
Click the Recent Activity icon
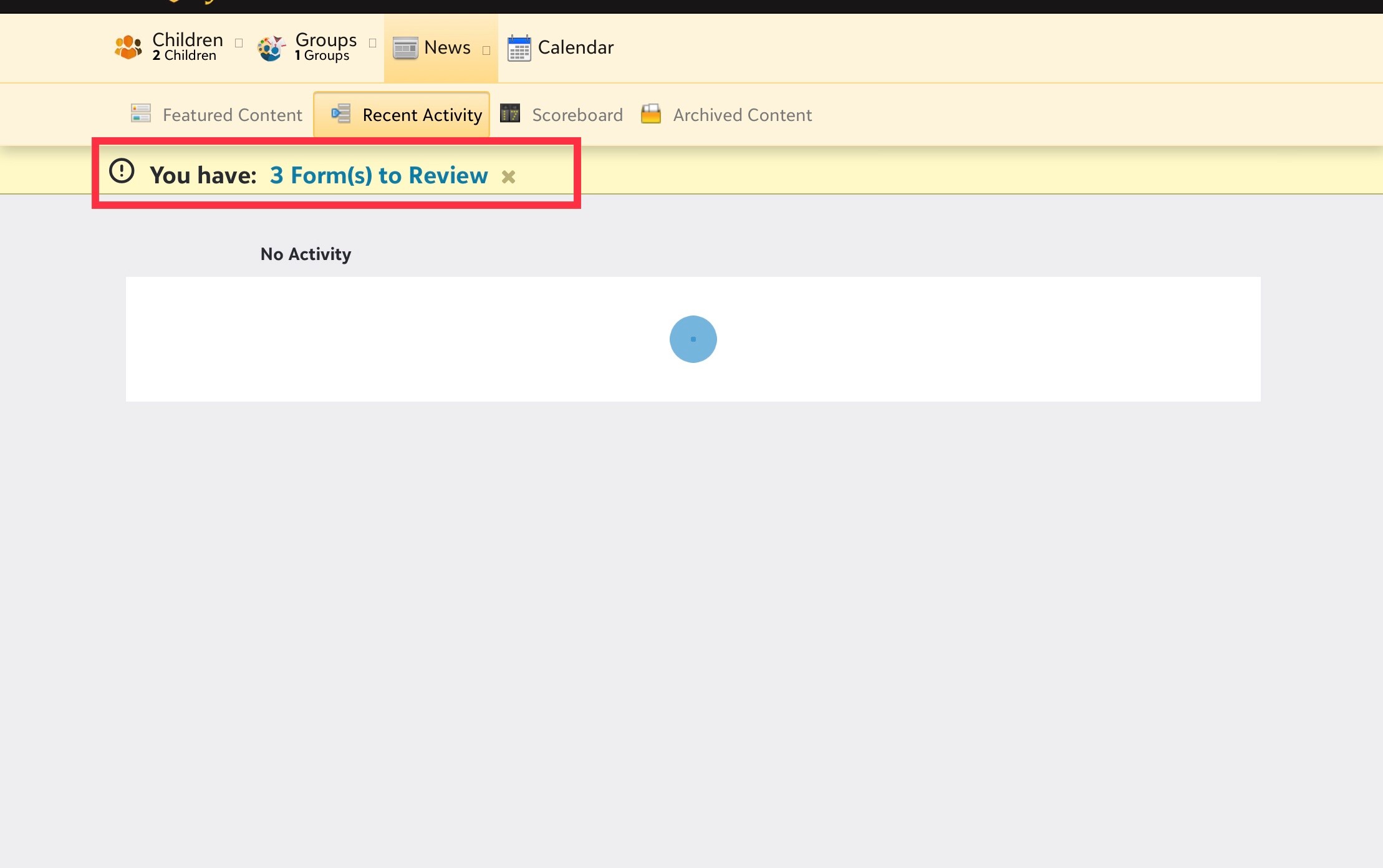coord(340,113)
